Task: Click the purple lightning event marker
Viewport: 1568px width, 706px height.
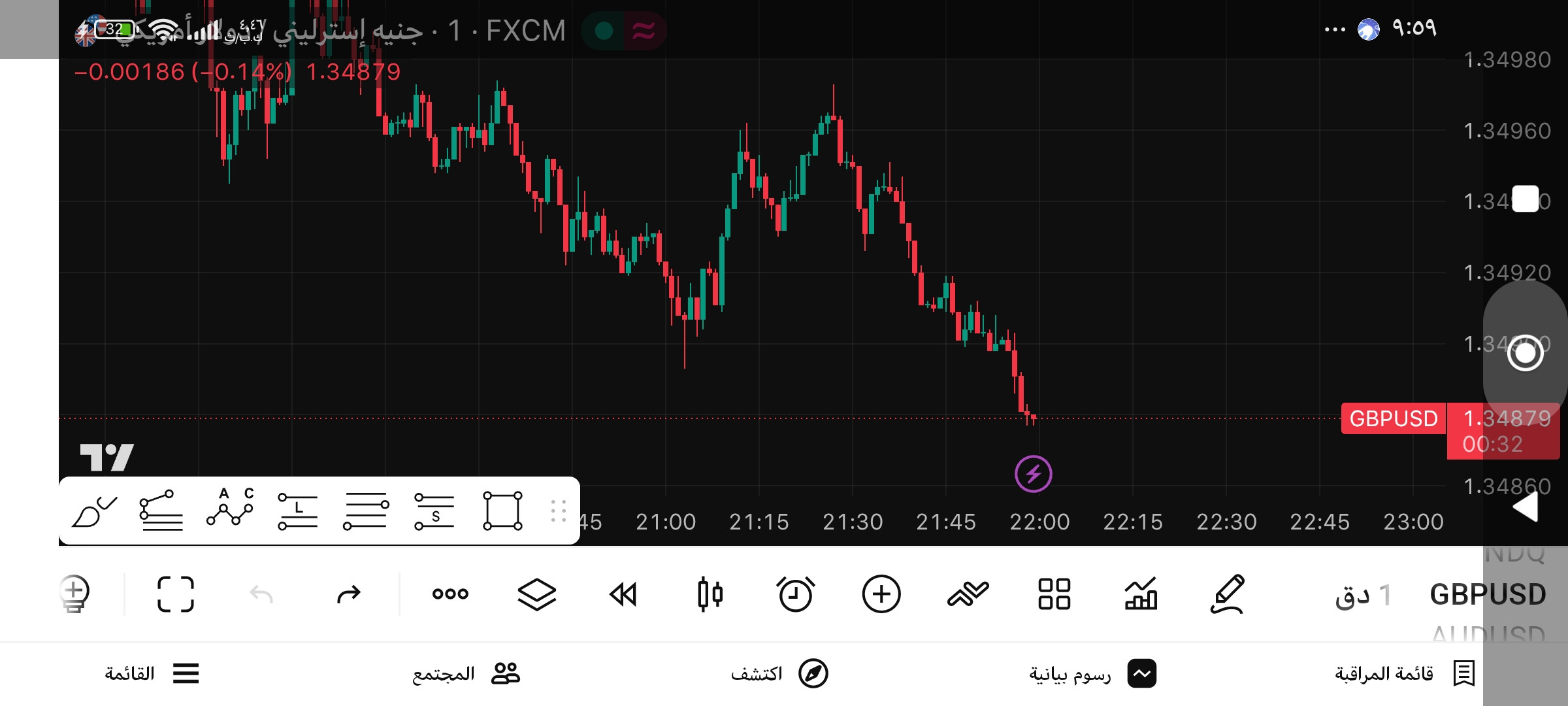Action: [1034, 474]
